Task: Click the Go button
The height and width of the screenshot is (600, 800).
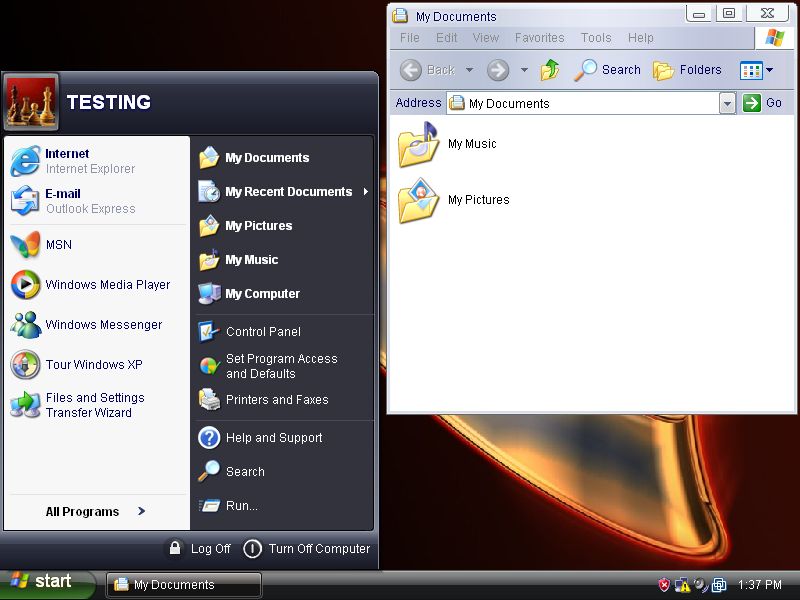Action: click(x=762, y=103)
